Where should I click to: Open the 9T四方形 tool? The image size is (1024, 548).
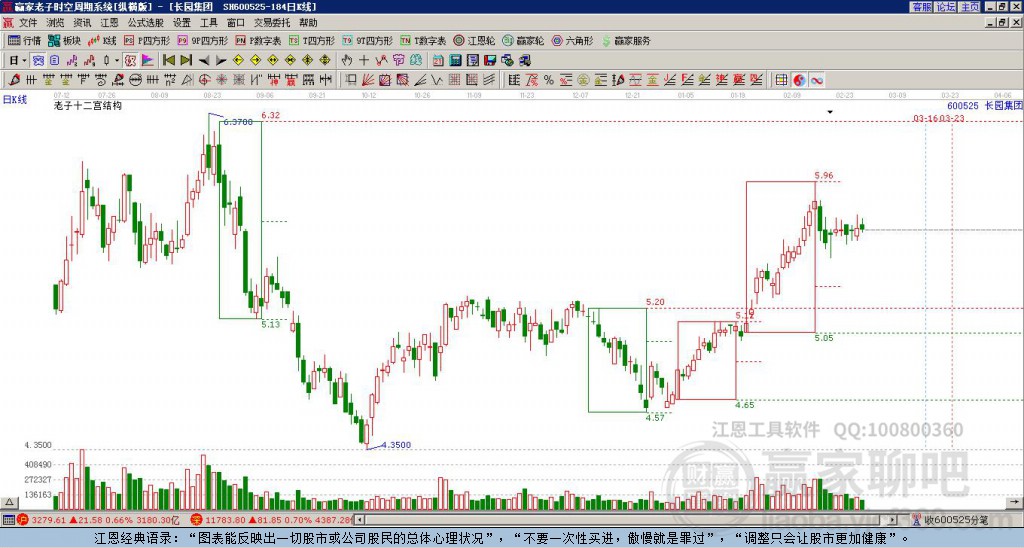click(368, 40)
